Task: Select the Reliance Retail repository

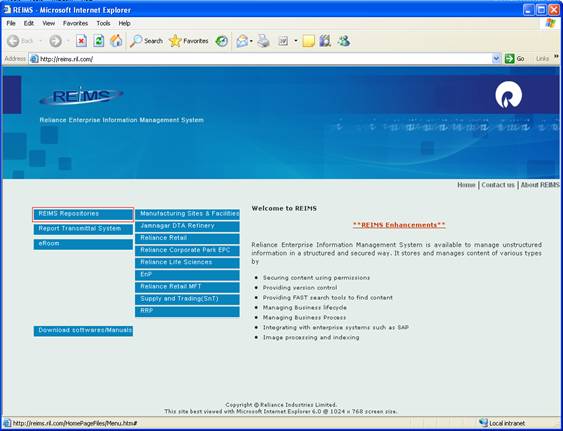Action: click(187, 238)
